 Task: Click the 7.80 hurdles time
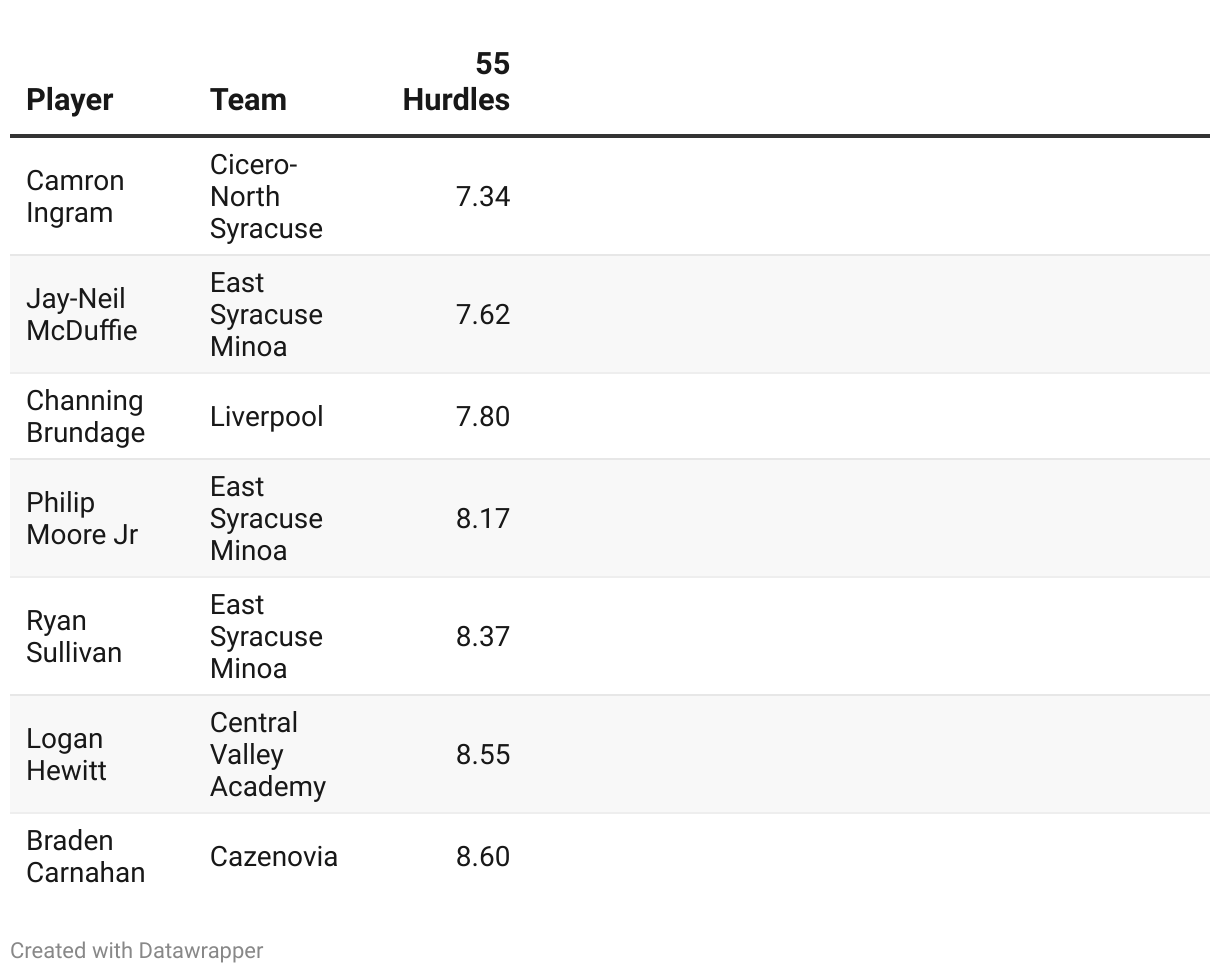pyautogui.click(x=483, y=417)
